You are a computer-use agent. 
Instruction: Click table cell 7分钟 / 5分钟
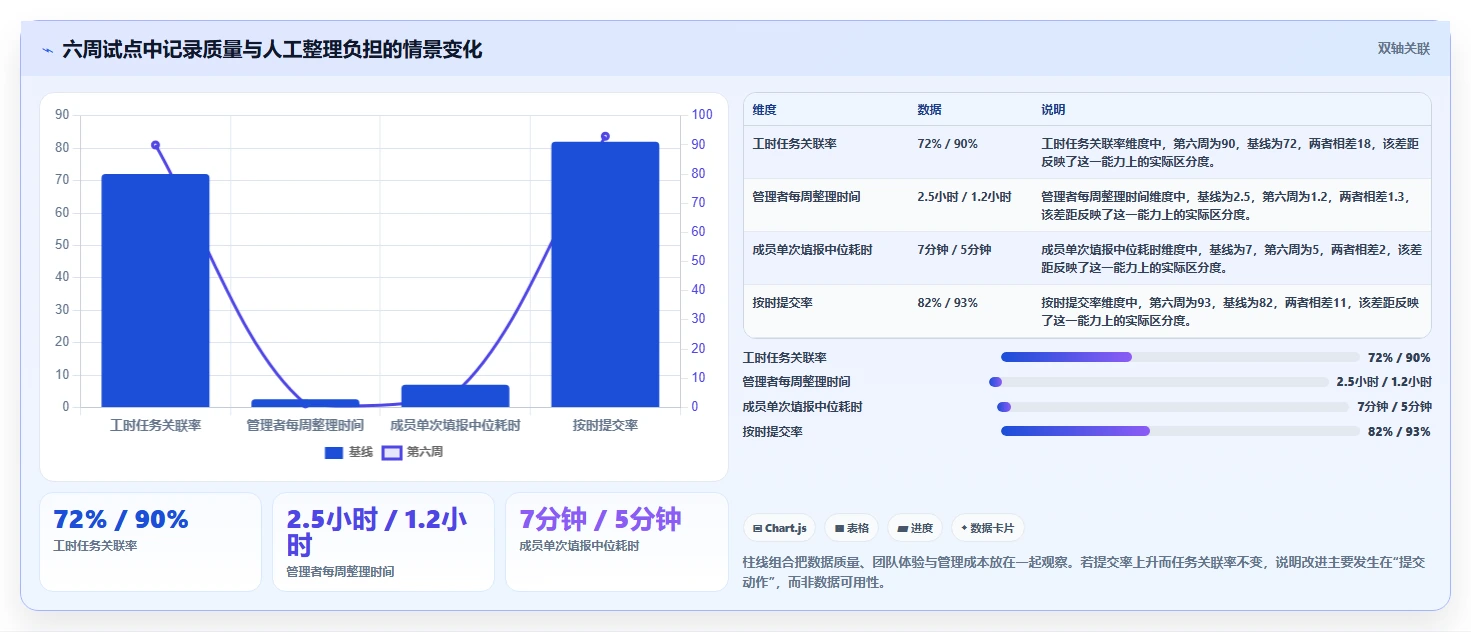(954, 250)
